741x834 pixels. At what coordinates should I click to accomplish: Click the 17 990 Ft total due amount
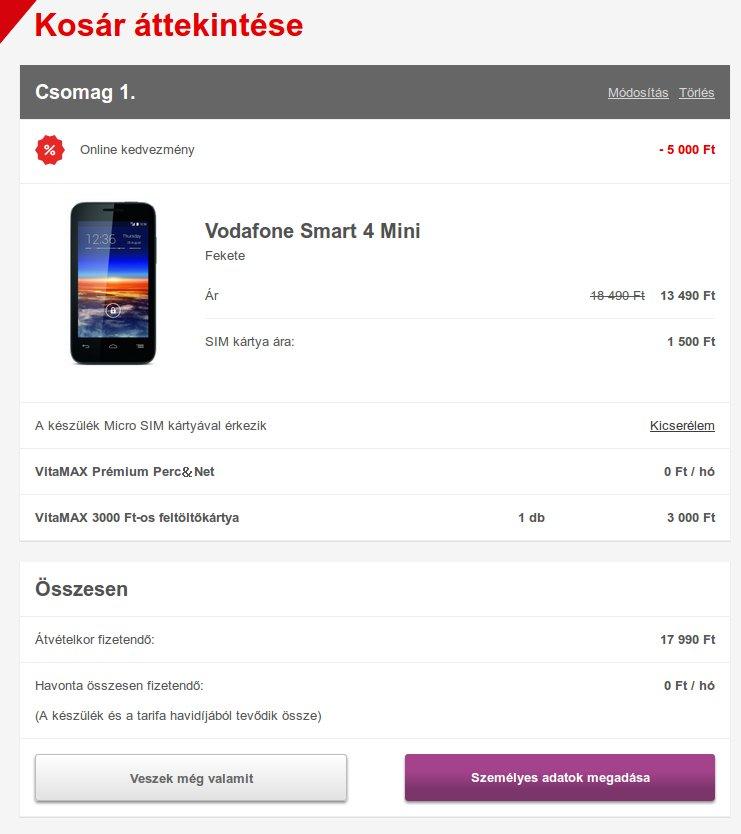[x=687, y=639]
